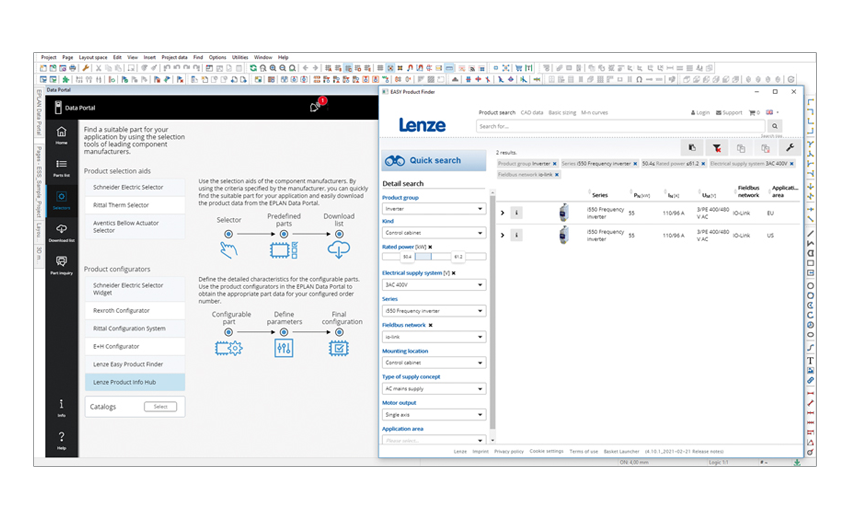Select the Selectors sidebar icon
This screenshot has width=850, height=519.
[x=61, y=200]
